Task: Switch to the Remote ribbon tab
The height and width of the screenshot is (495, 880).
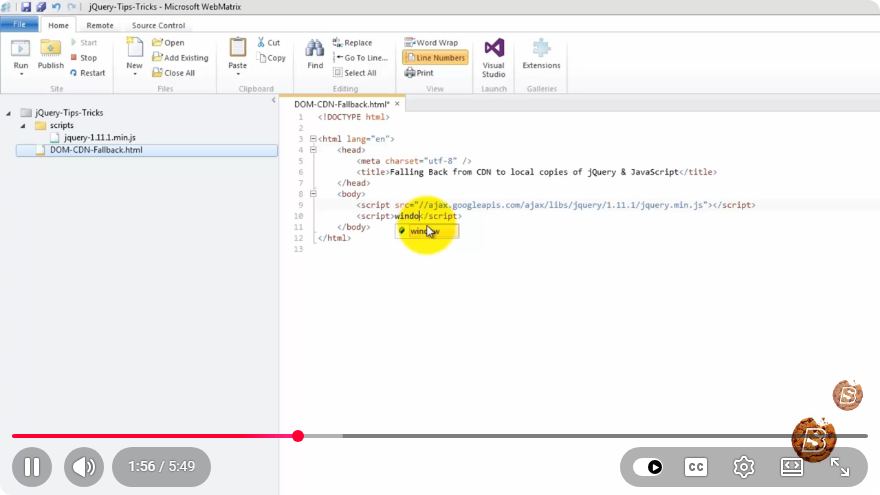Action: [x=100, y=25]
